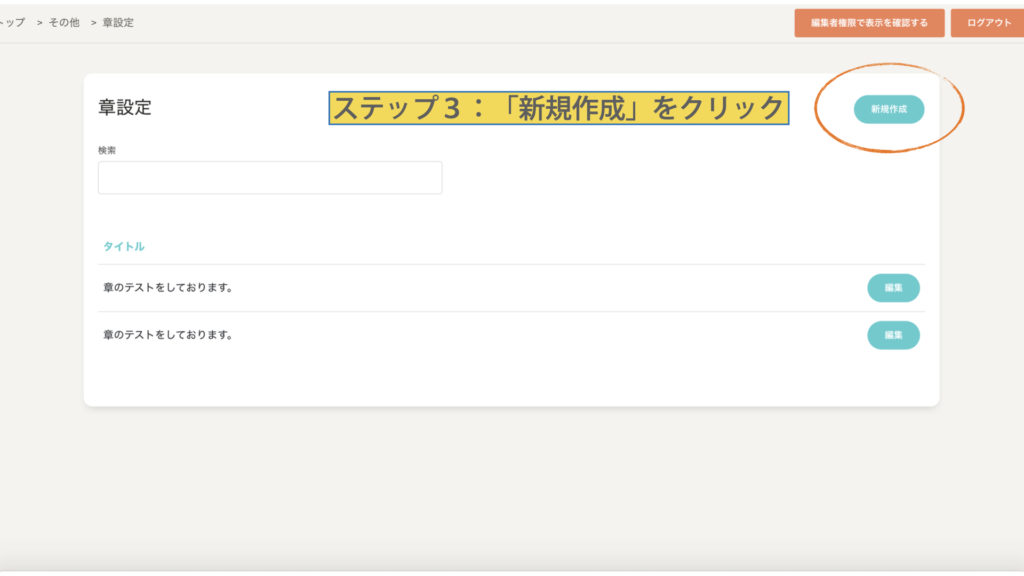Viewport: 1024px width, 576px height.
Task: Focus the 検索 text input field
Action: (x=270, y=178)
